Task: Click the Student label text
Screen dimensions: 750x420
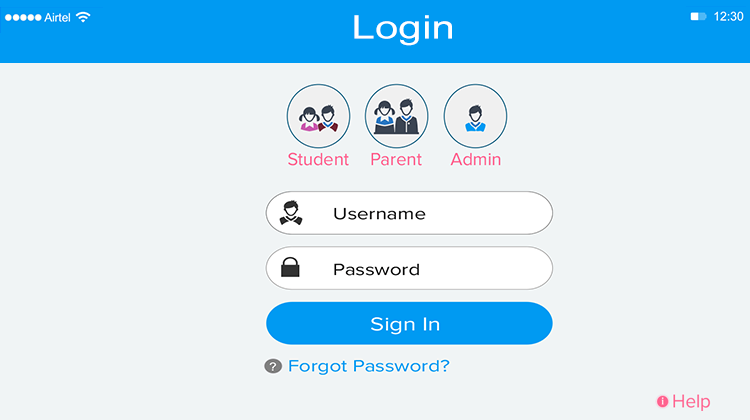Action: pos(318,159)
